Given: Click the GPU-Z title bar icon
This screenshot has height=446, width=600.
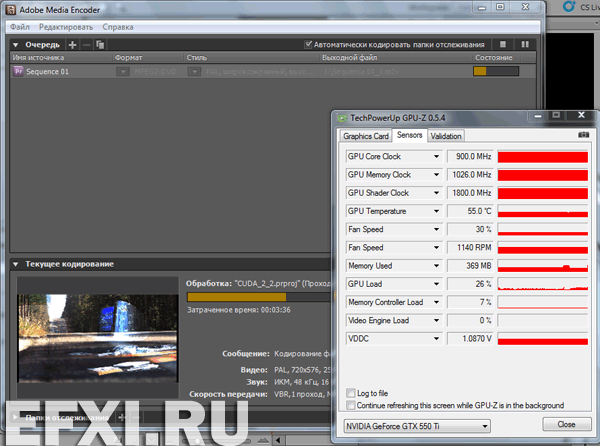Looking at the screenshot, I should point(342,118).
